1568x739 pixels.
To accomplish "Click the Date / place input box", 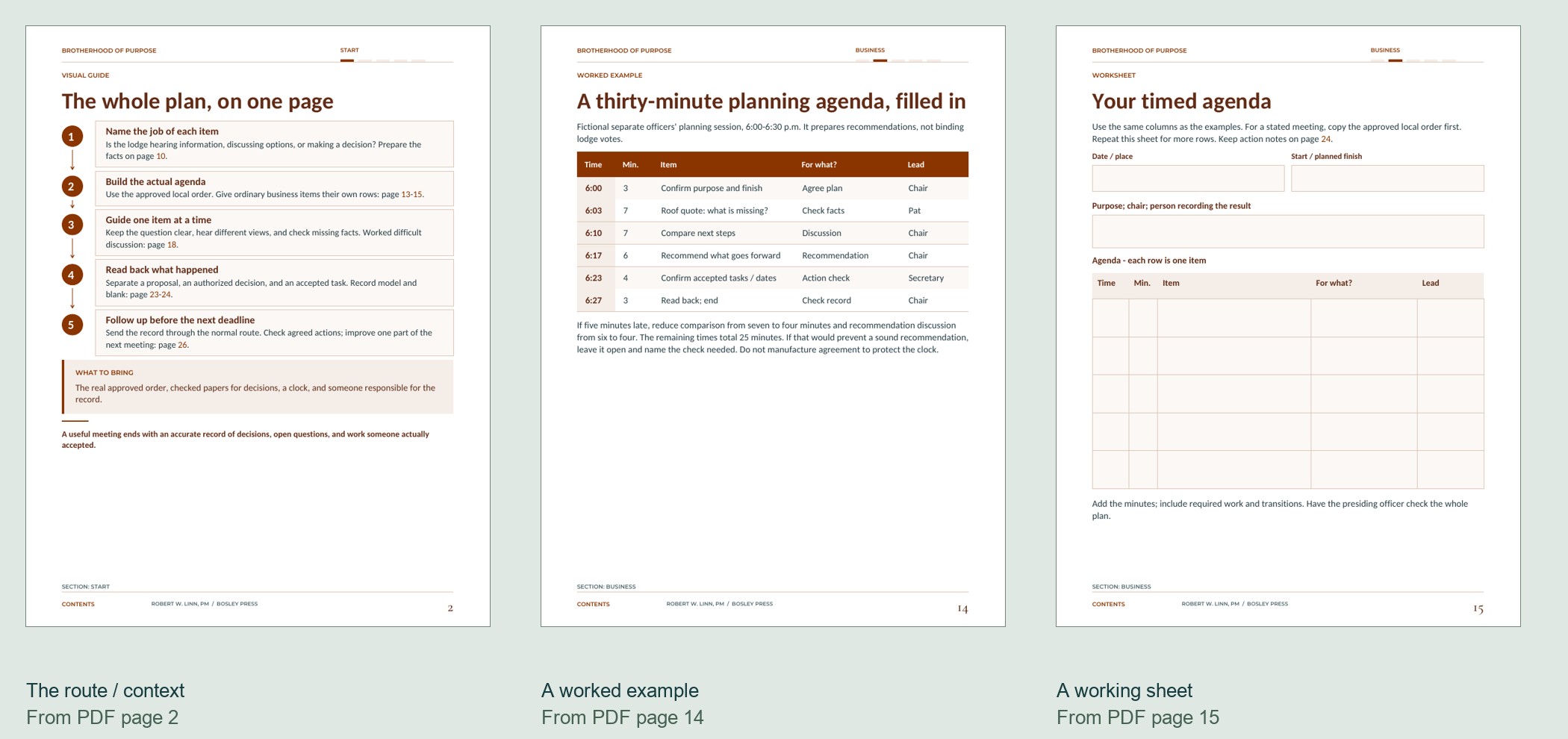I will point(1188,178).
